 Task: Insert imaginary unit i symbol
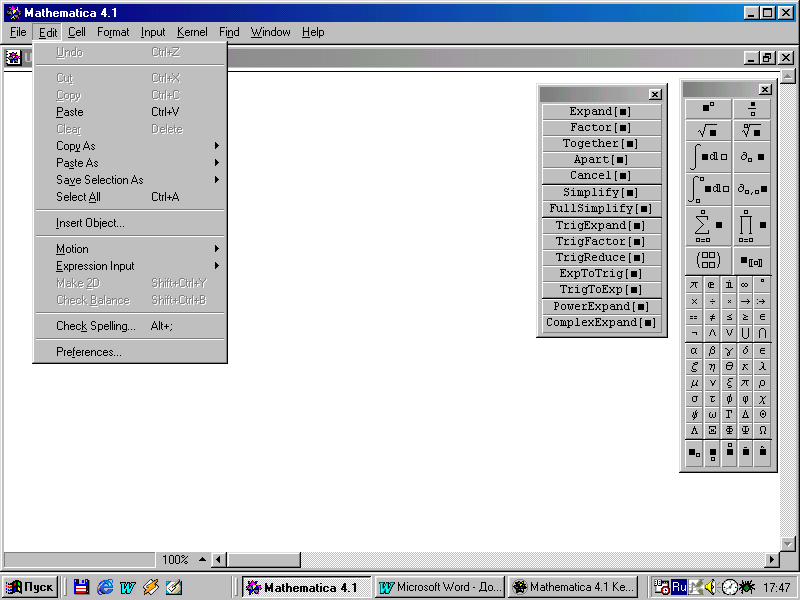729,285
